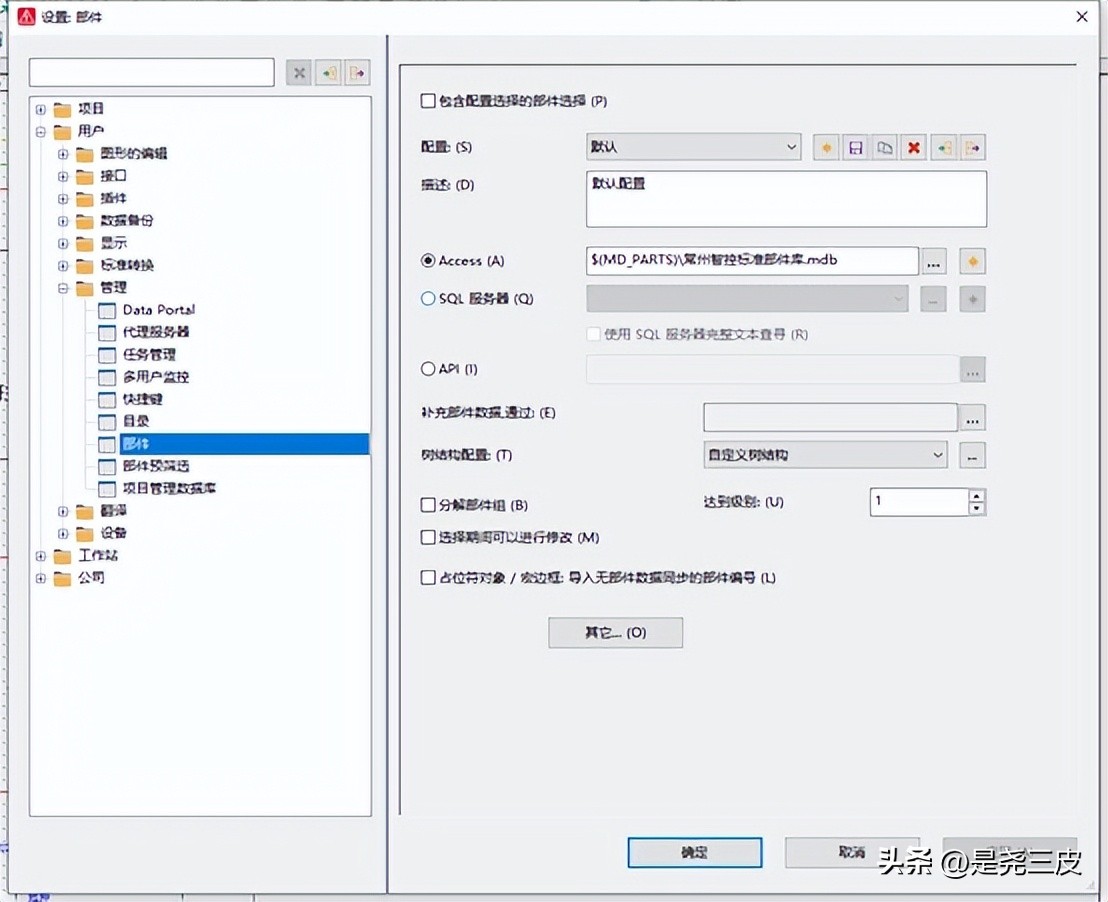Click the browse button next to the API field
This screenshot has height=902, width=1108.
pyautogui.click(x=973, y=370)
